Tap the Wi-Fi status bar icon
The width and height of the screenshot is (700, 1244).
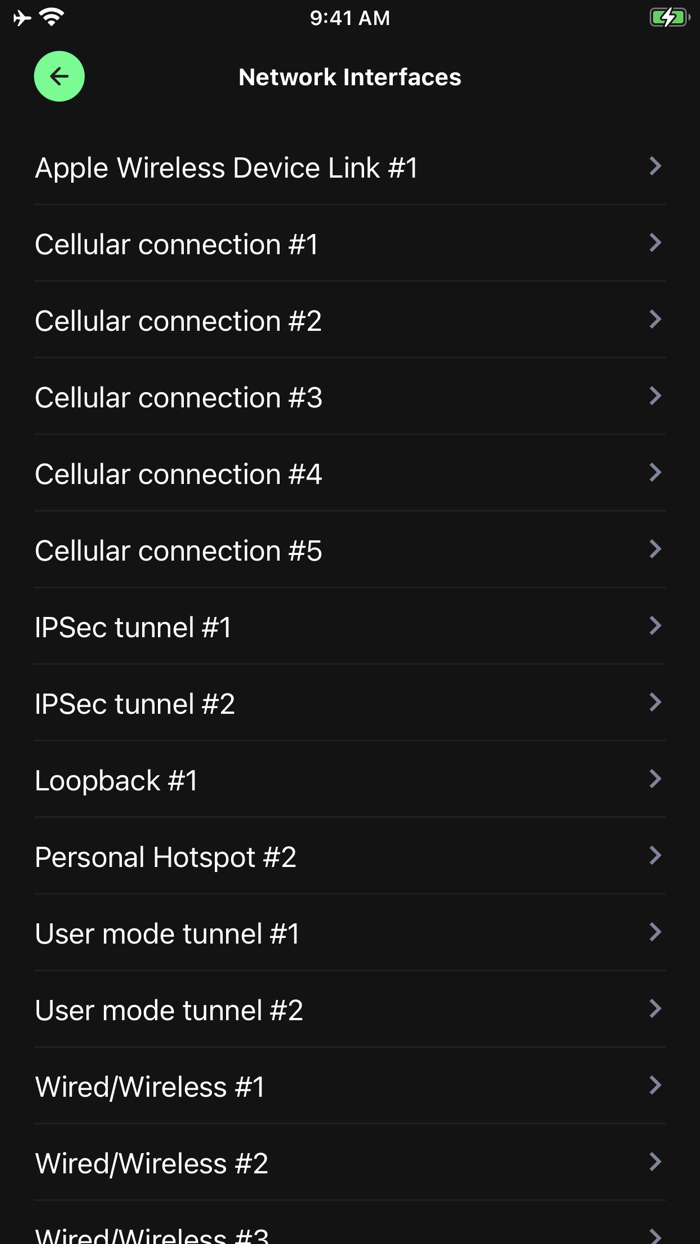(x=52, y=17)
